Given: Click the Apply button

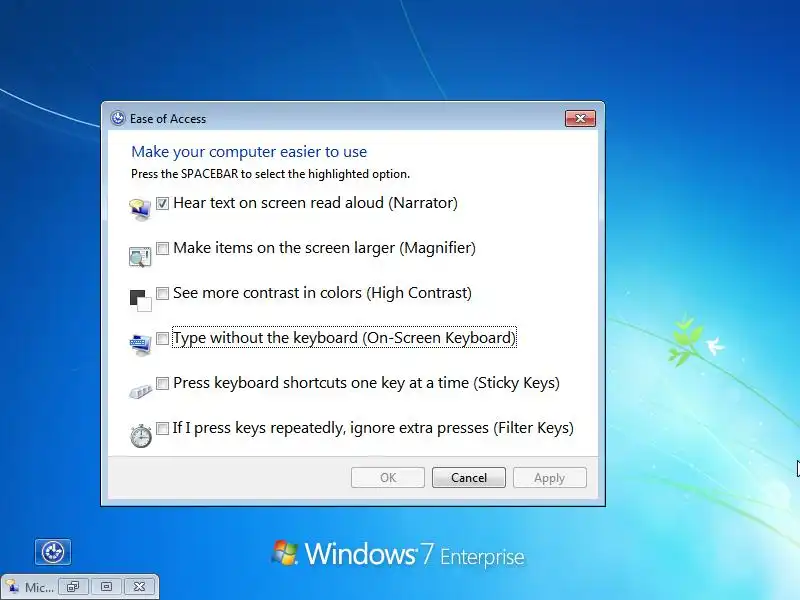Looking at the screenshot, I should [549, 478].
